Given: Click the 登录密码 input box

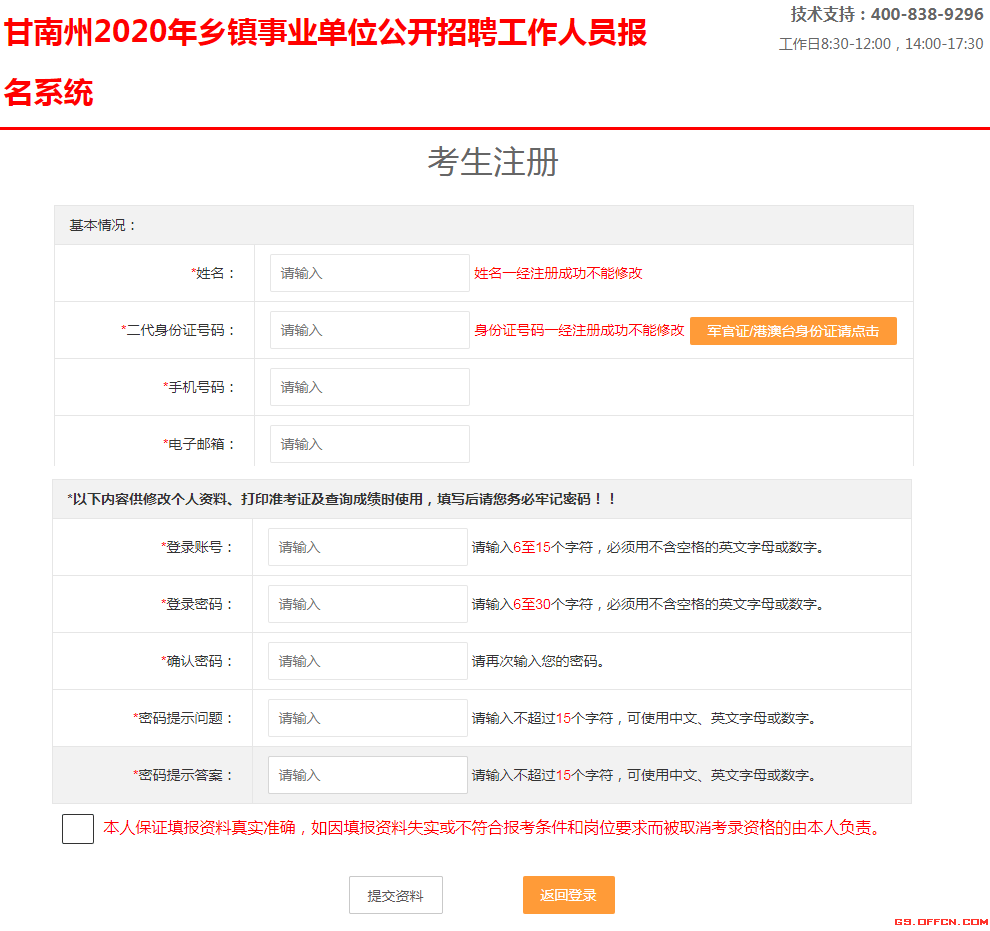Looking at the screenshot, I should tap(367, 604).
